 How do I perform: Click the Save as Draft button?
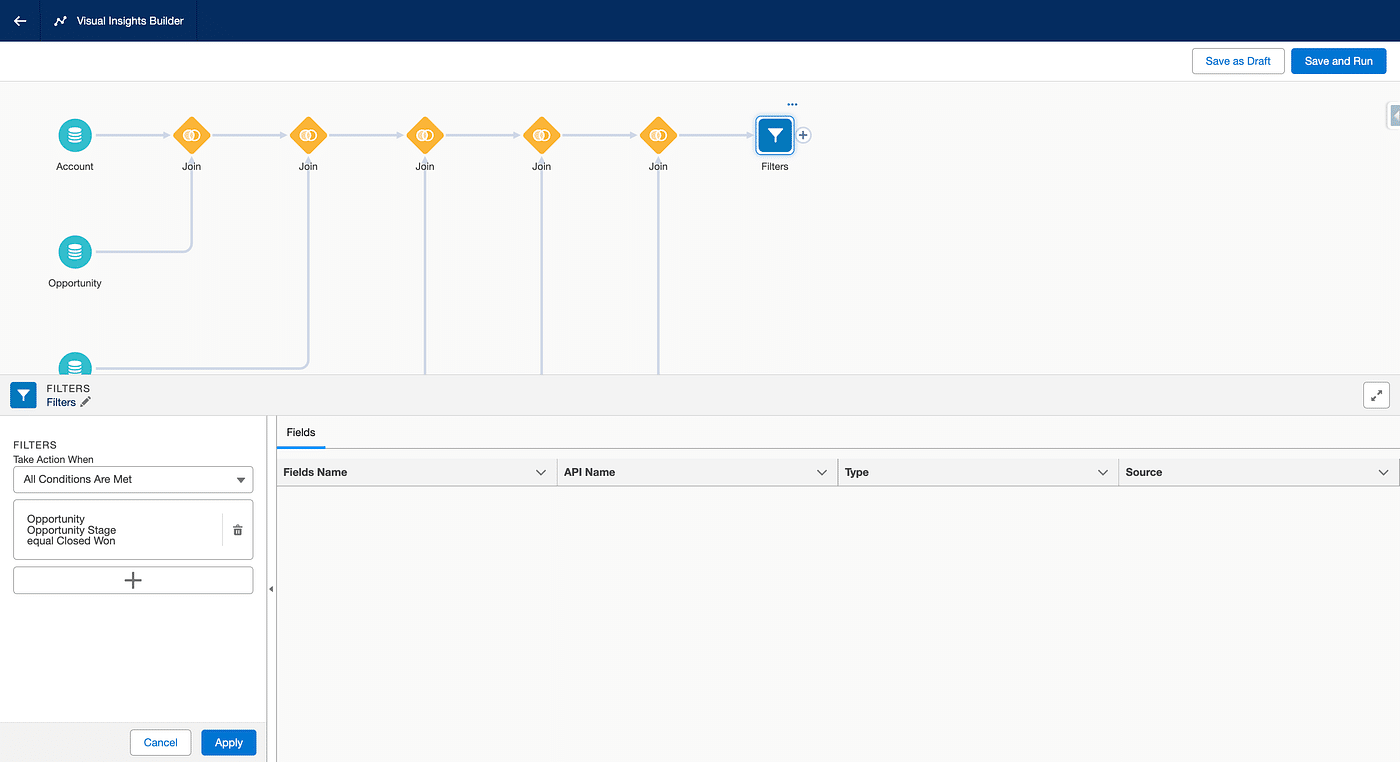(x=1238, y=61)
